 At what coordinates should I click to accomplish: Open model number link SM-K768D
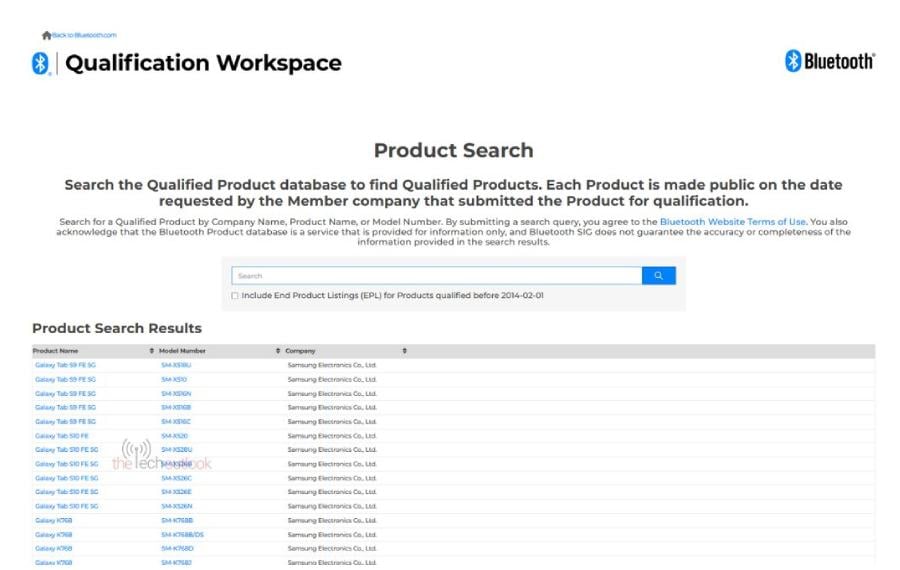pos(177,549)
